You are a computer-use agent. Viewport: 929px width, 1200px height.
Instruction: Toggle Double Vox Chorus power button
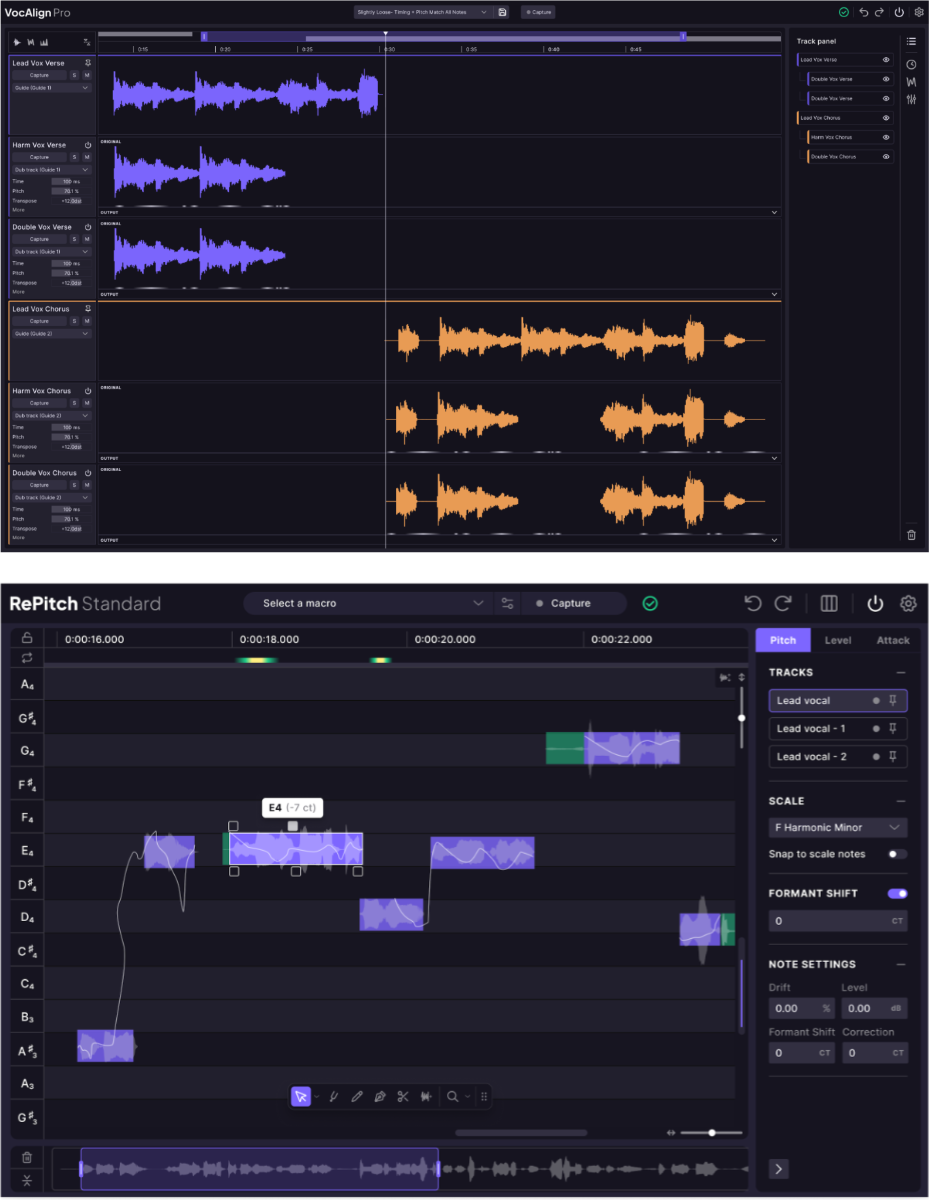coord(88,473)
